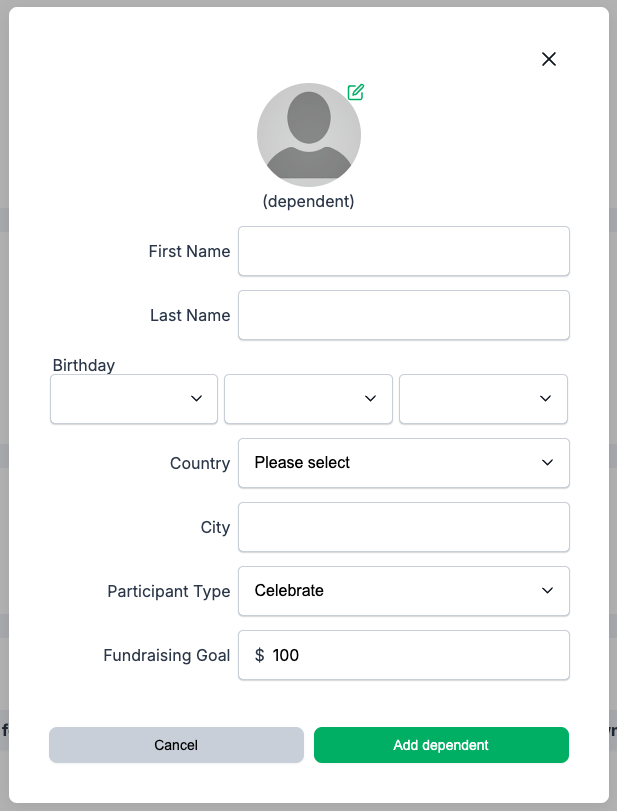617x811 pixels.
Task: Click the dollar sign in Fundraising Goal
Action: click(260, 655)
